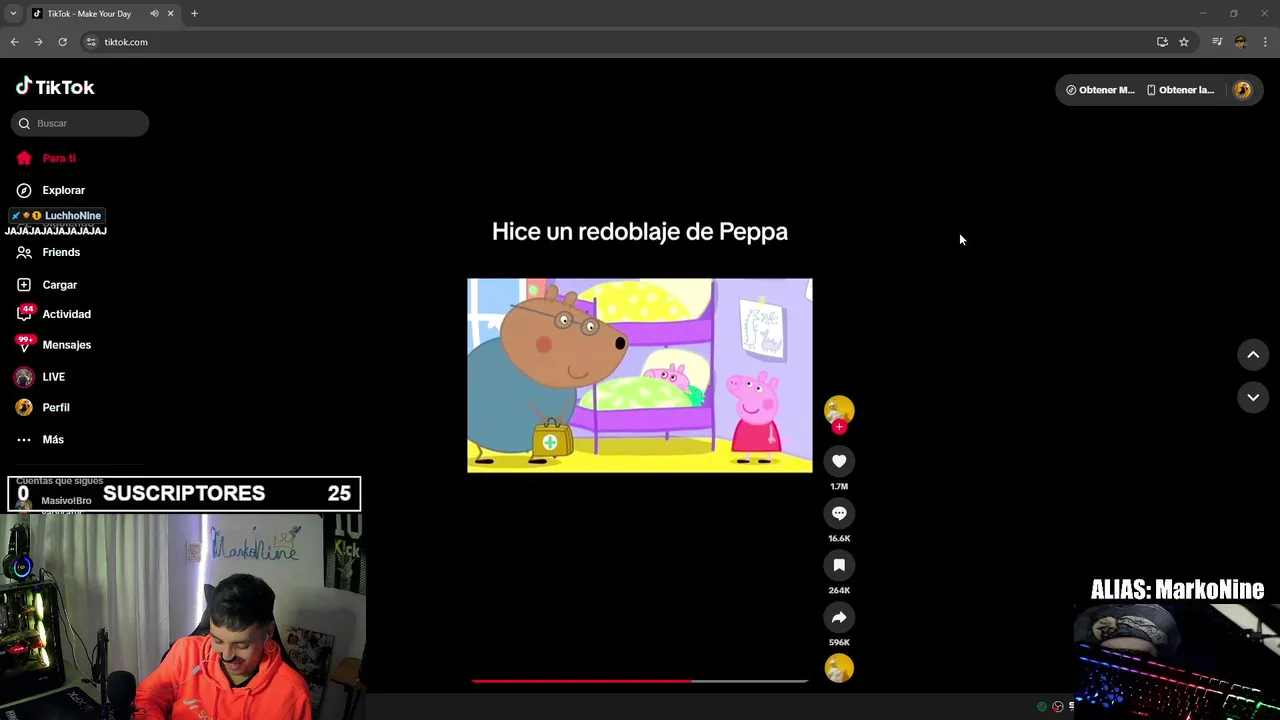
Task: Click the Explorar compass icon
Action: coord(24,190)
